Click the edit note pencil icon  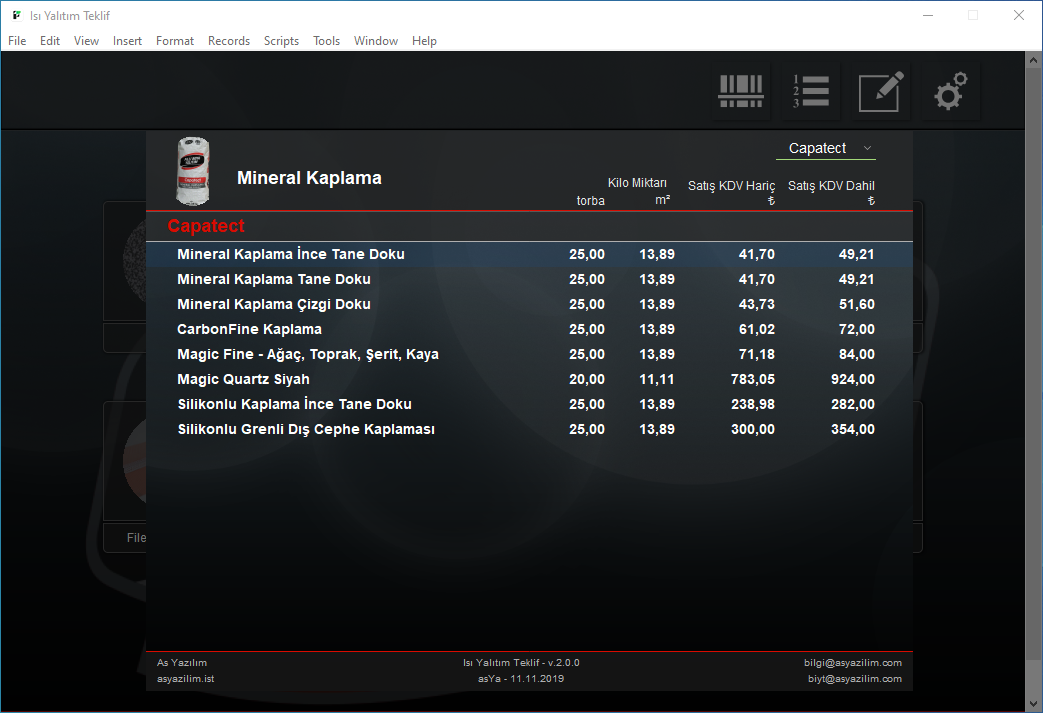tap(880, 91)
